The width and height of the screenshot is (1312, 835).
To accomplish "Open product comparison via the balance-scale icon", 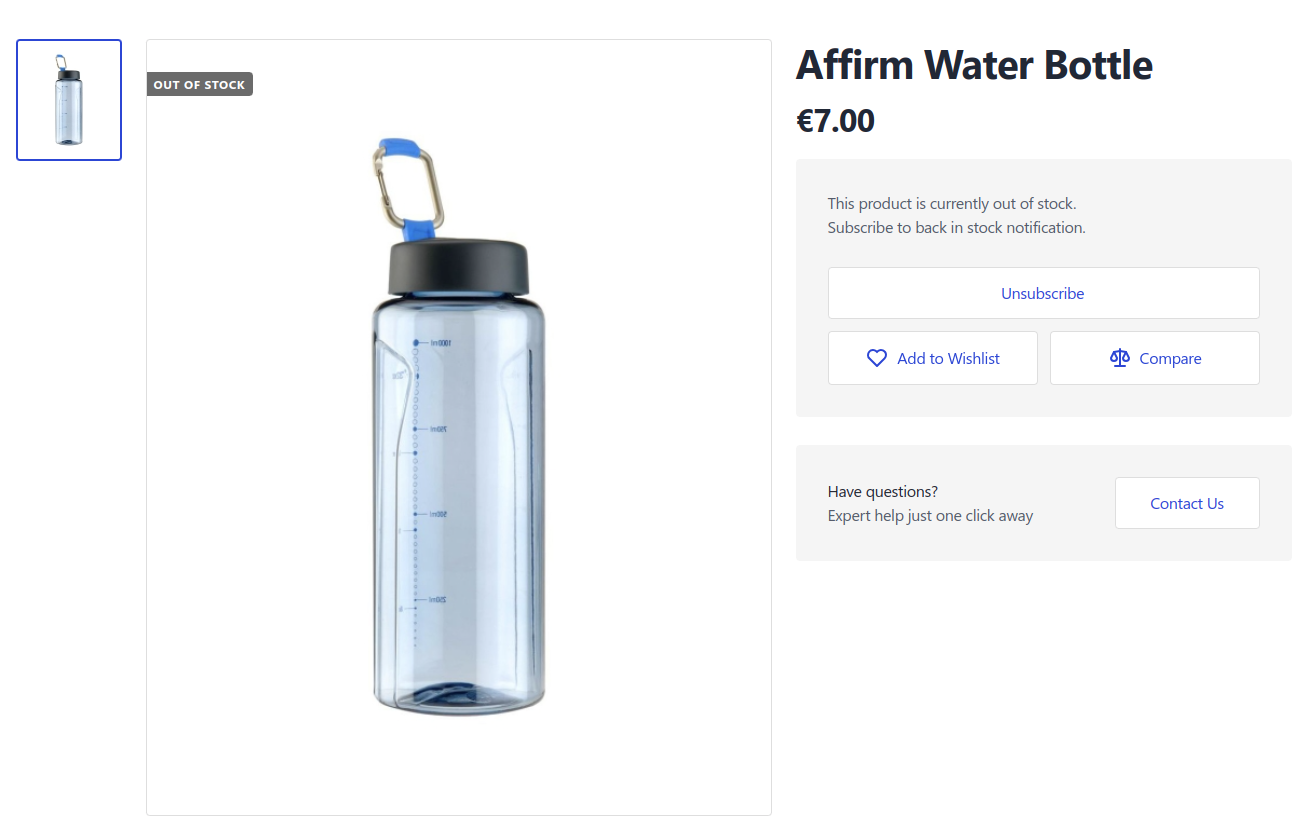I will (1119, 357).
